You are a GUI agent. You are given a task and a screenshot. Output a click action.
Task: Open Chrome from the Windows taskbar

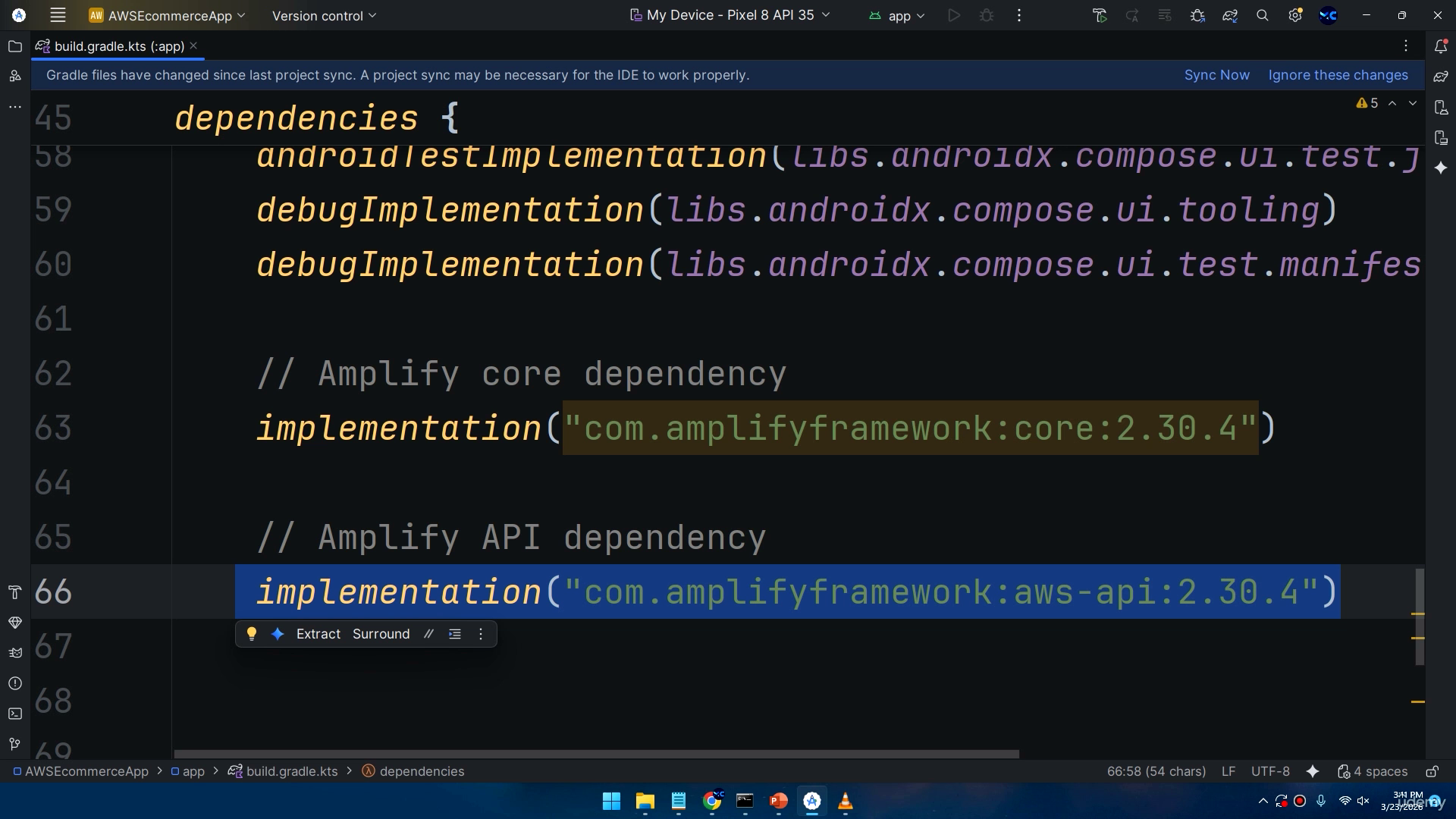[x=712, y=801]
